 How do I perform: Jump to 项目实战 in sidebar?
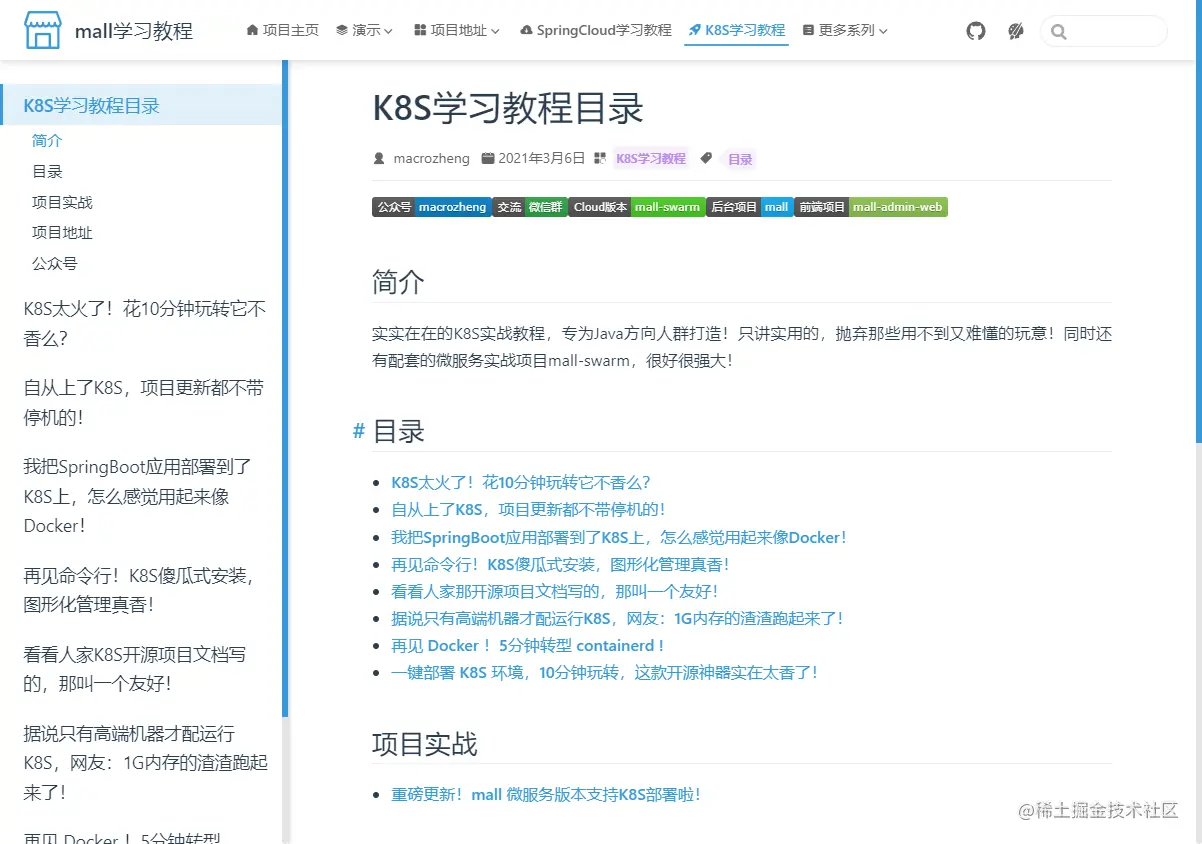pyautogui.click(x=62, y=202)
